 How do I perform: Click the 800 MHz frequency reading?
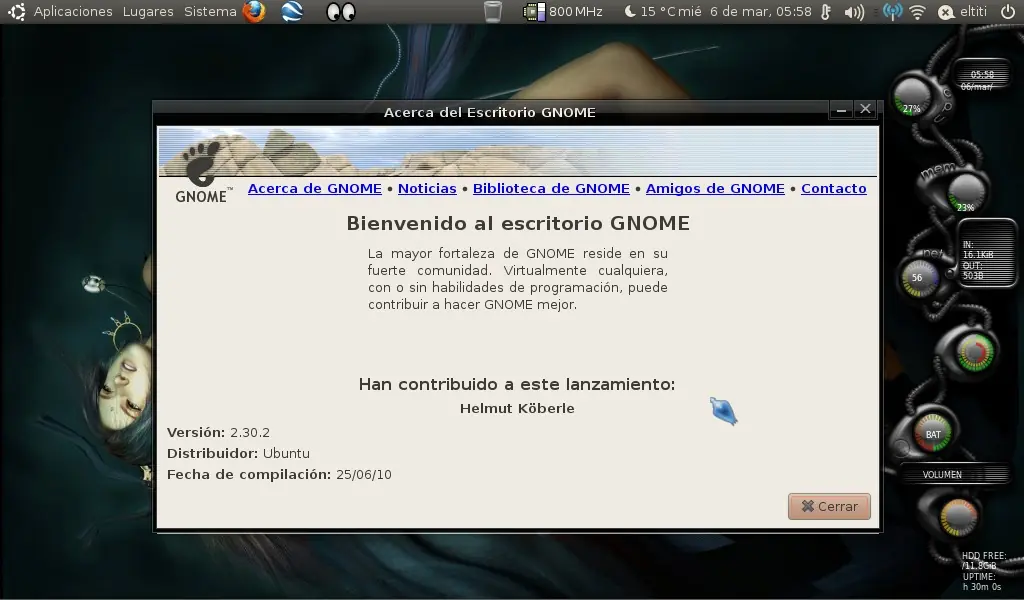pos(575,12)
